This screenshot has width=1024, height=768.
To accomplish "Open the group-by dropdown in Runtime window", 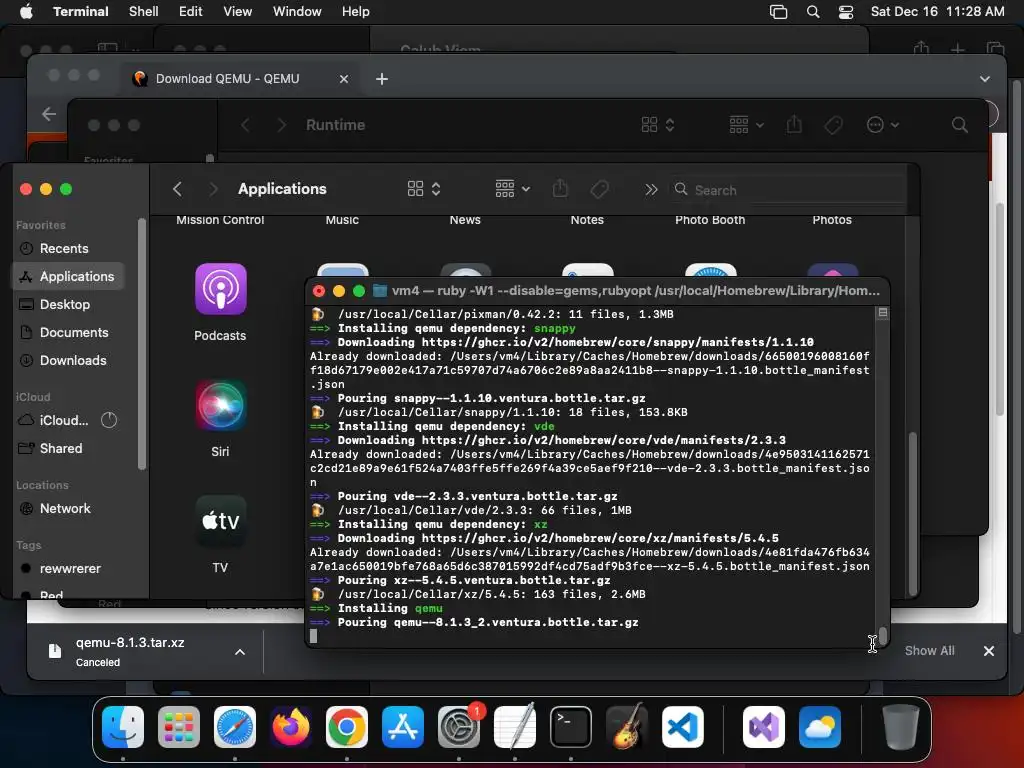I will point(746,125).
